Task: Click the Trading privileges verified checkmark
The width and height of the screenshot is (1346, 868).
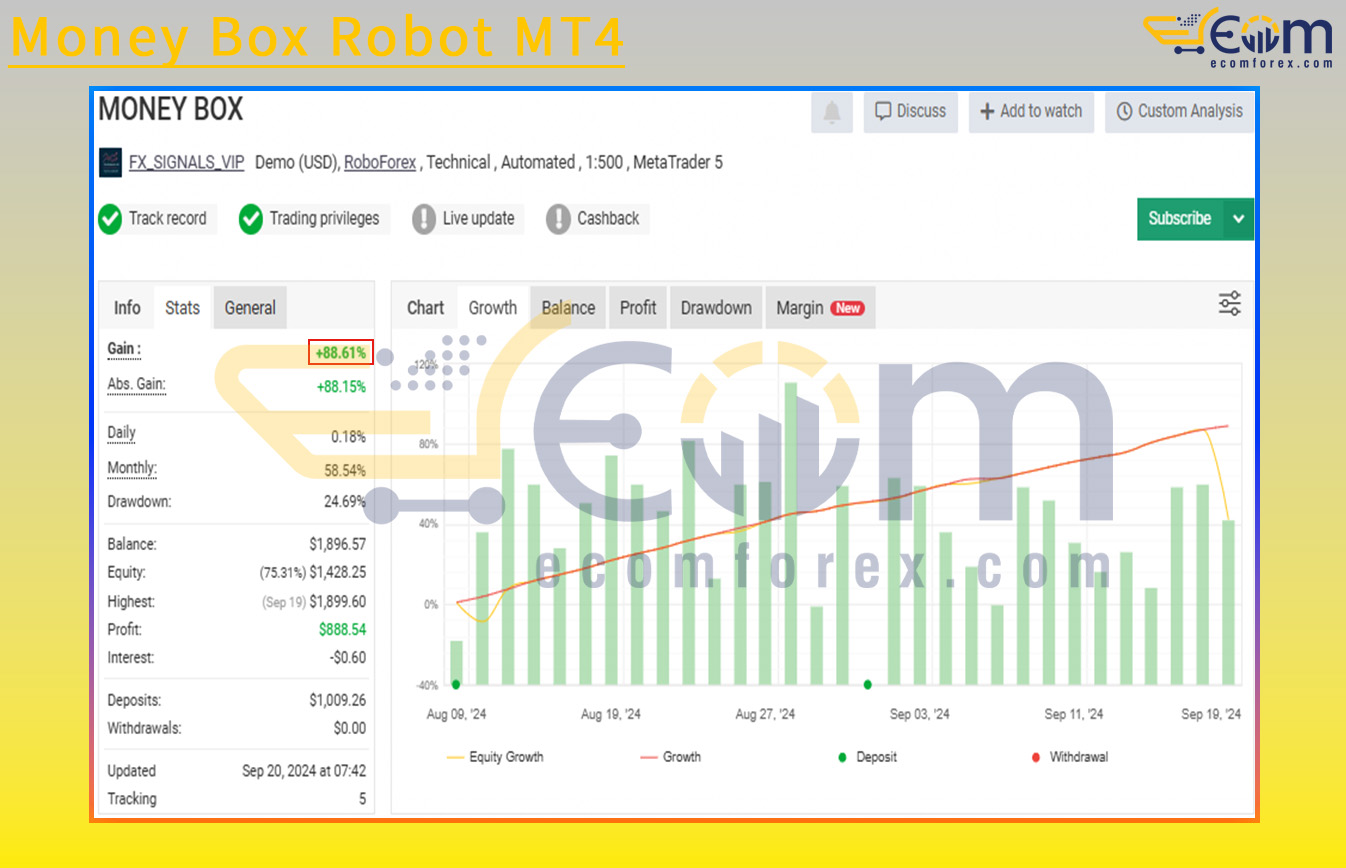Action: click(251, 219)
